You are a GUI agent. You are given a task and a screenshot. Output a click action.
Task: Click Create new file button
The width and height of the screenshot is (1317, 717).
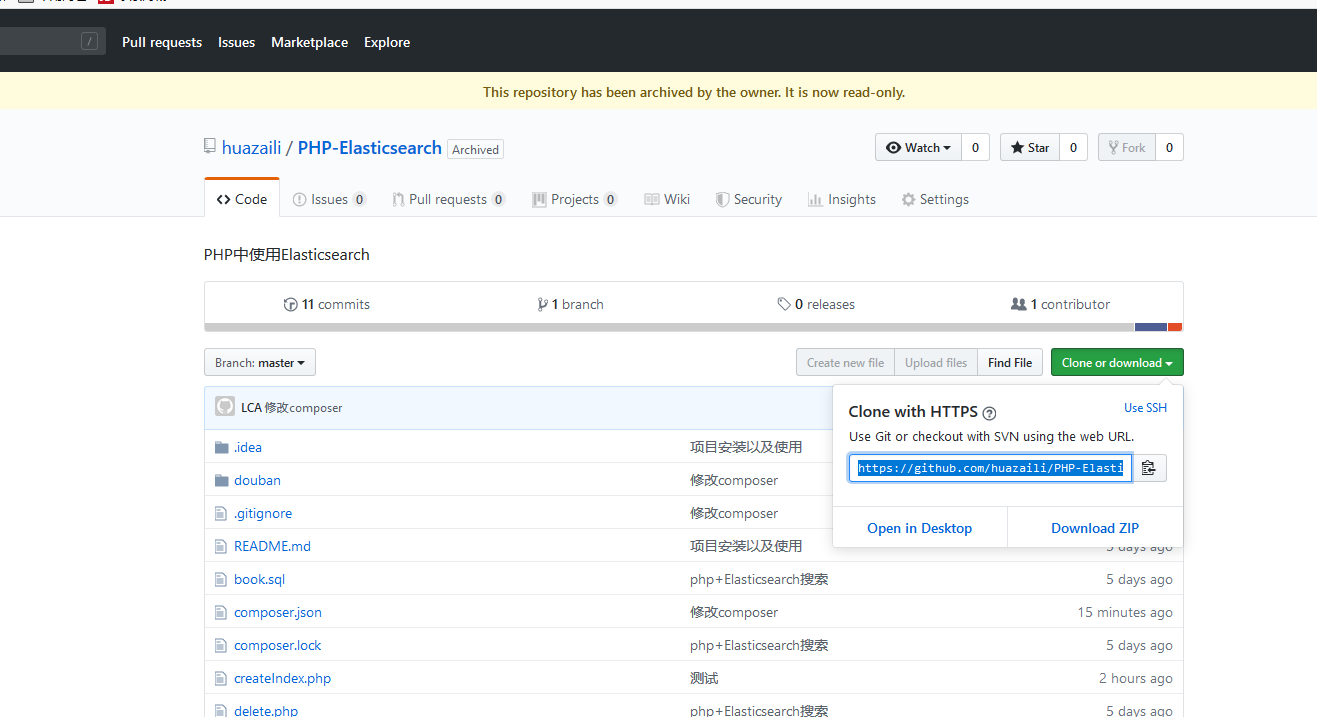pos(845,362)
